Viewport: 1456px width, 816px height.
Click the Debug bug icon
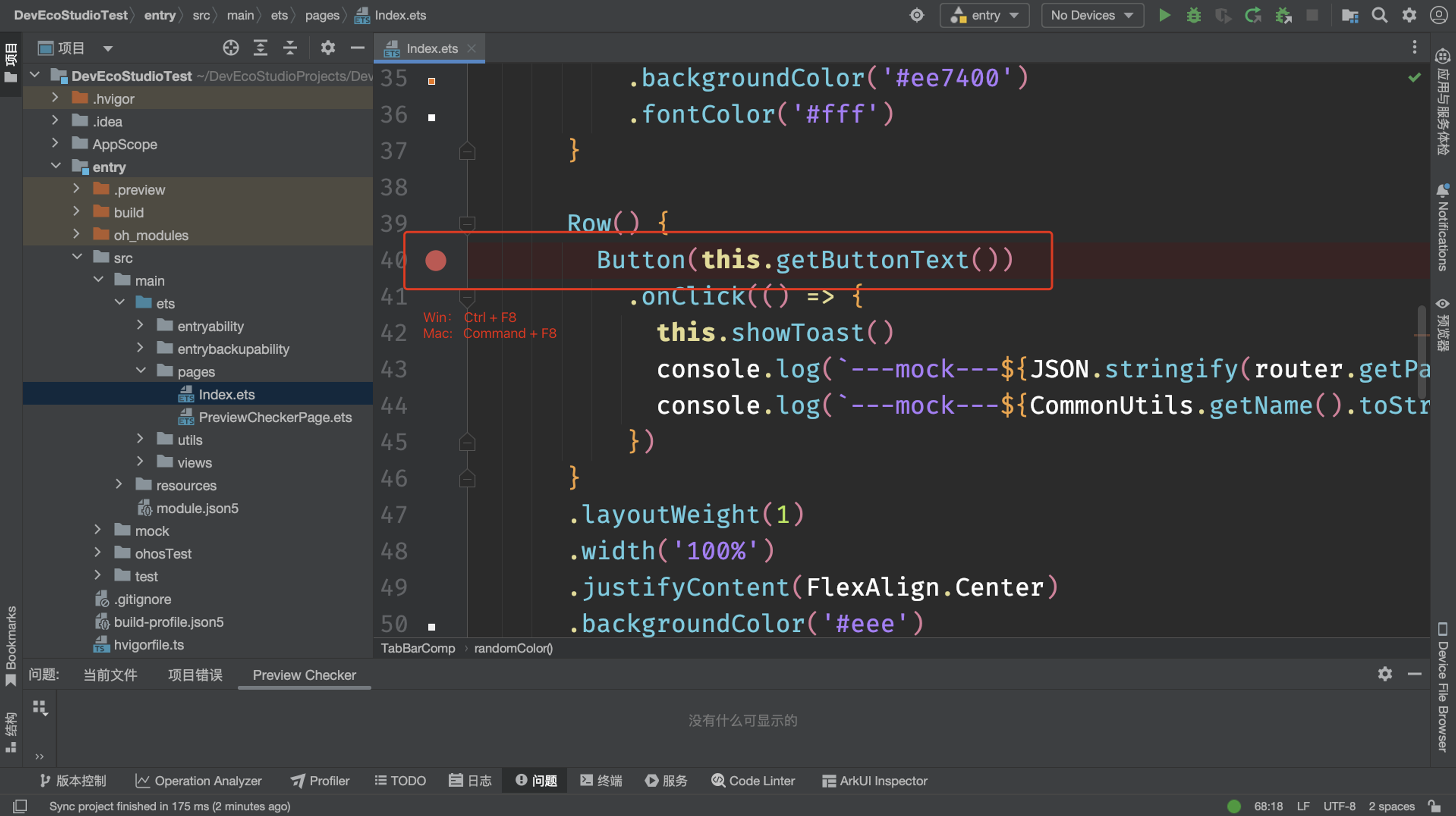tap(1193, 15)
